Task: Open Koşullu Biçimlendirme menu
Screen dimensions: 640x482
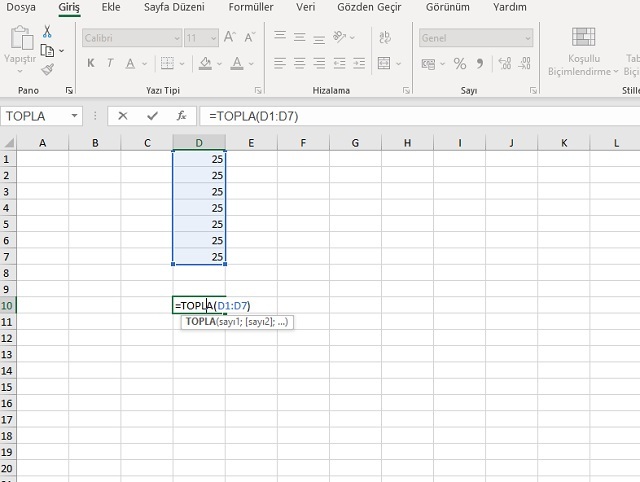Action: tap(583, 51)
